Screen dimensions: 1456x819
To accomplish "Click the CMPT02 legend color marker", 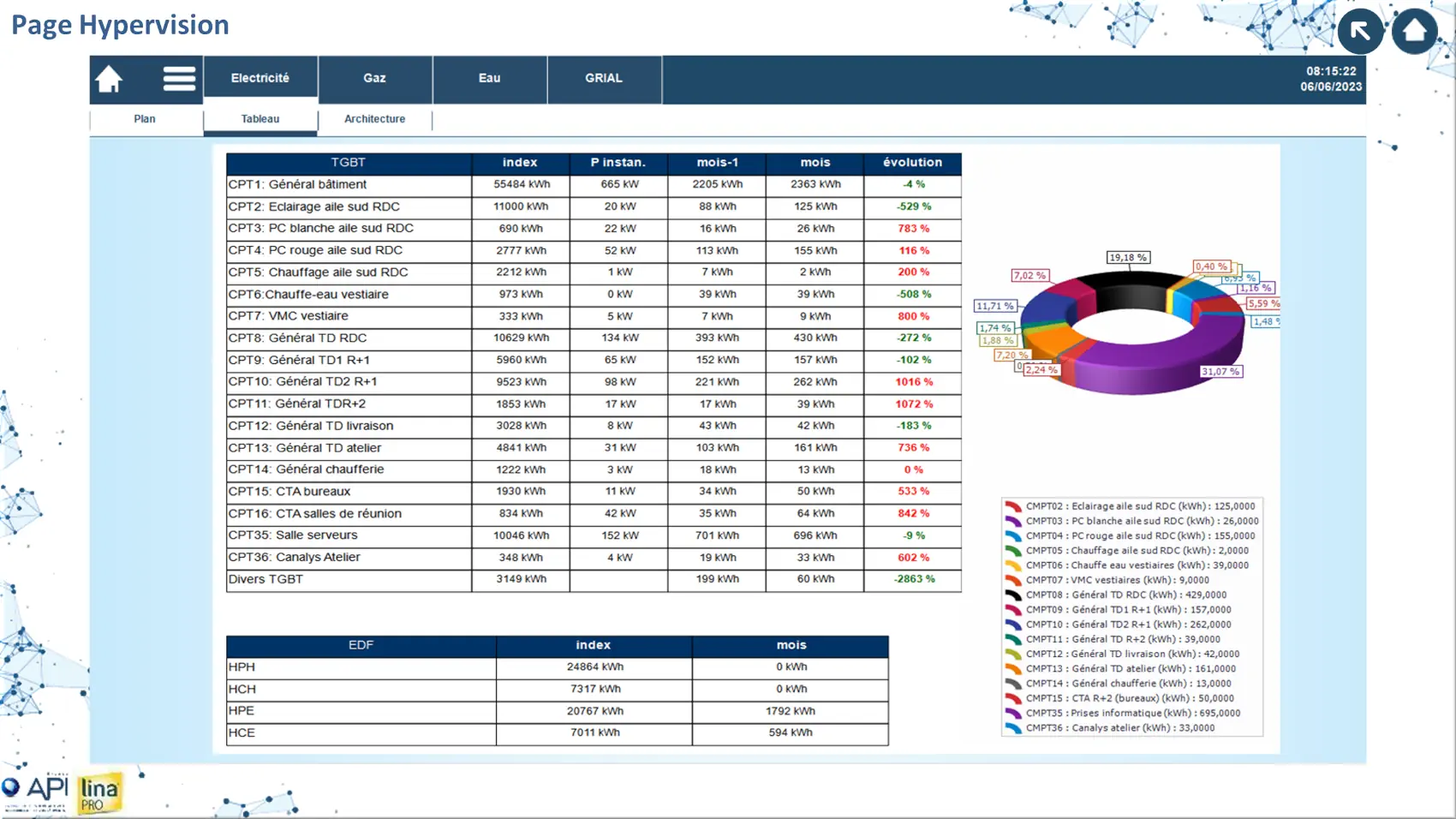I will 1012,506.
